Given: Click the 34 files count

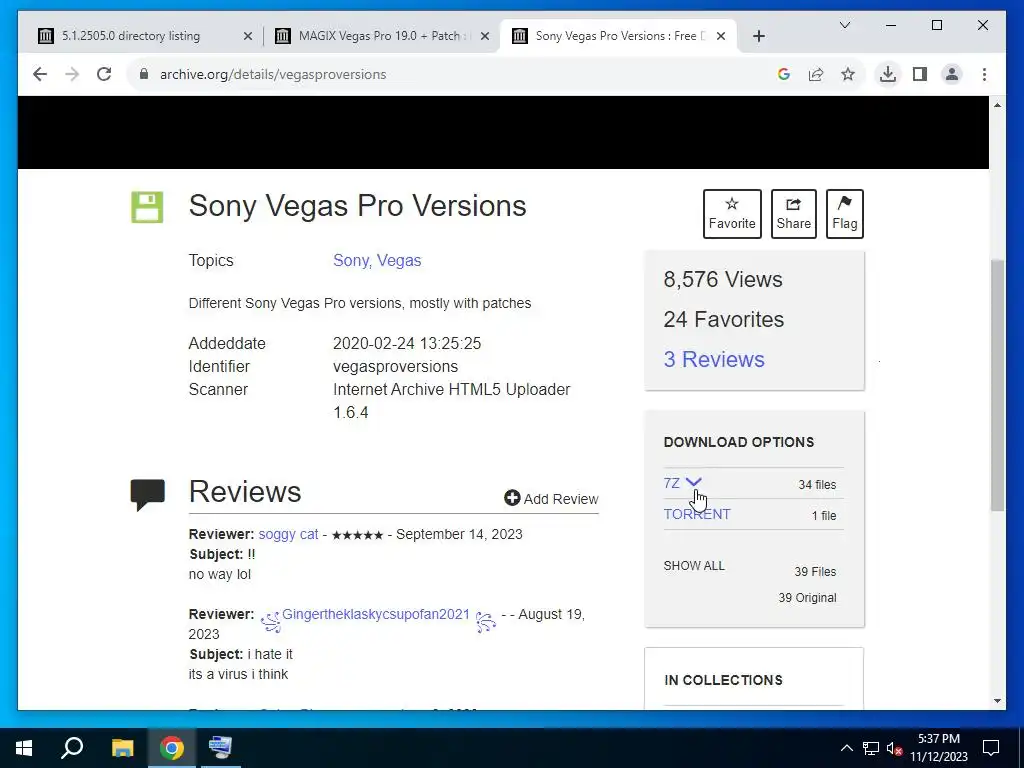Looking at the screenshot, I should [817, 485].
